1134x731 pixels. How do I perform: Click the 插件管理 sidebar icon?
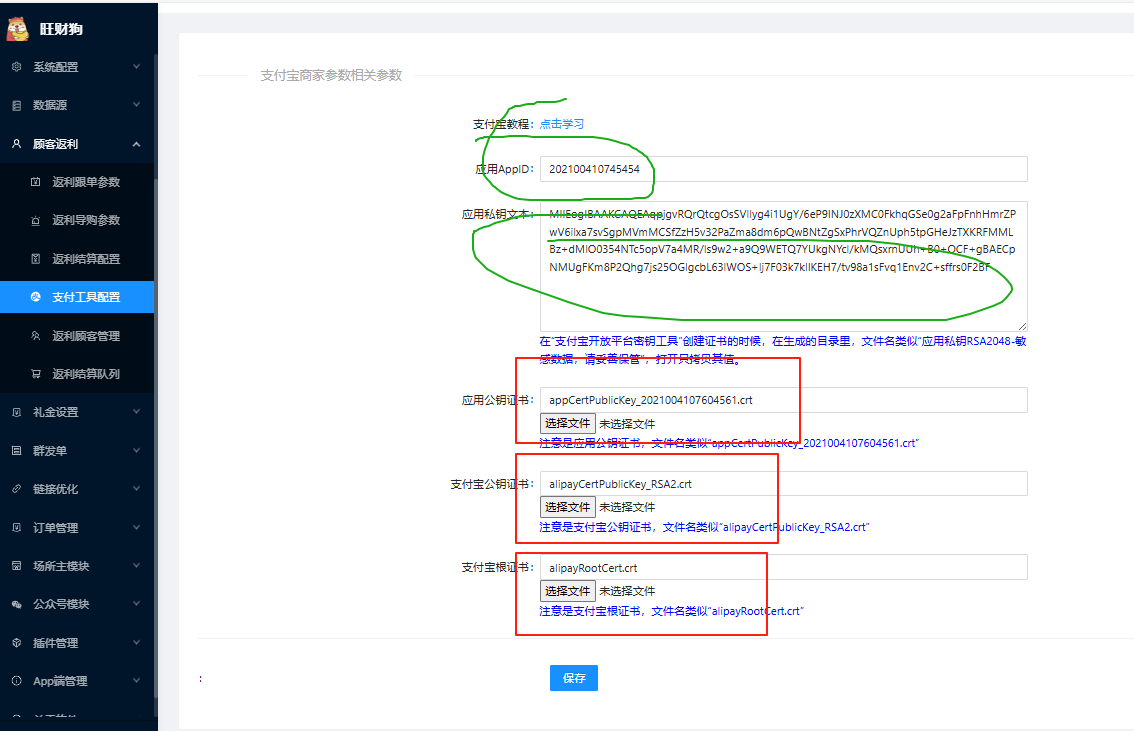16,643
